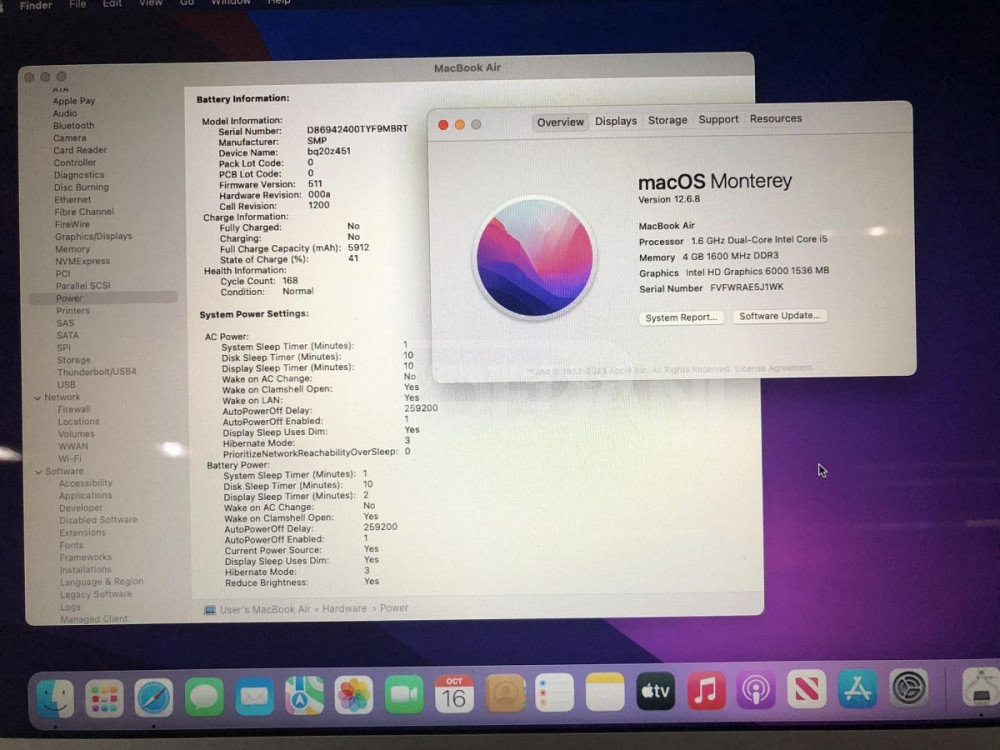Open the App Store dock icon
This screenshot has width=1000, height=750.
pos(857,688)
